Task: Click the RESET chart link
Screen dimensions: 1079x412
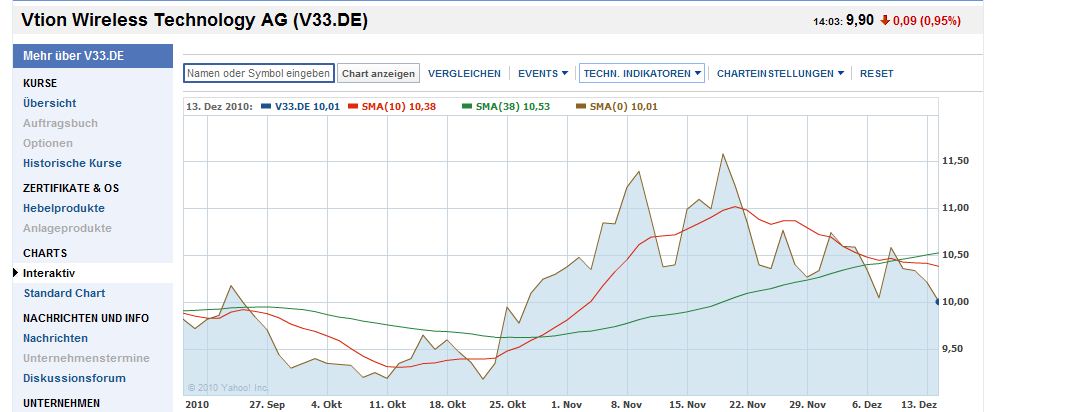Action: pos(877,74)
